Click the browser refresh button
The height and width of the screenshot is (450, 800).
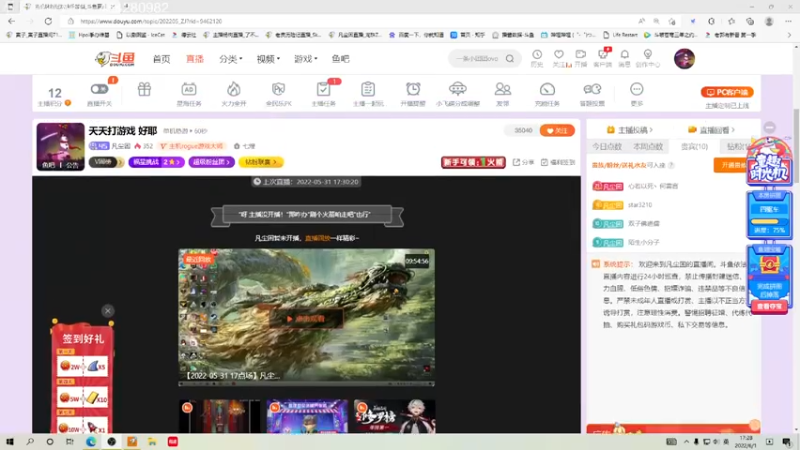point(48,21)
